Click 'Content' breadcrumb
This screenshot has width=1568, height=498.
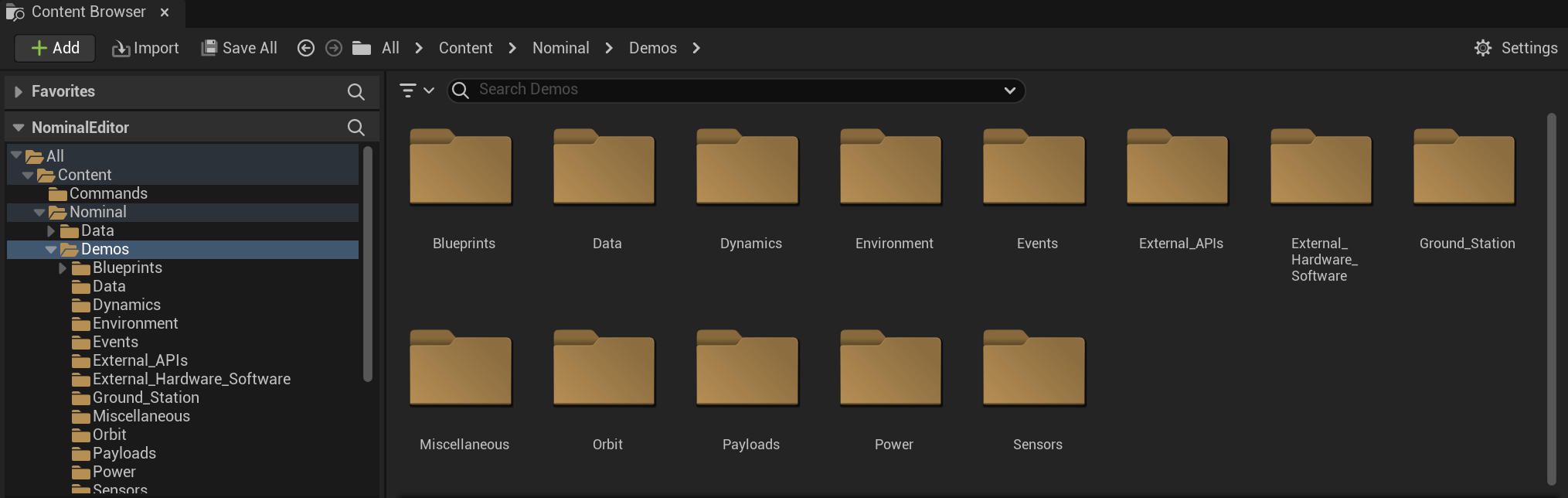(465, 48)
